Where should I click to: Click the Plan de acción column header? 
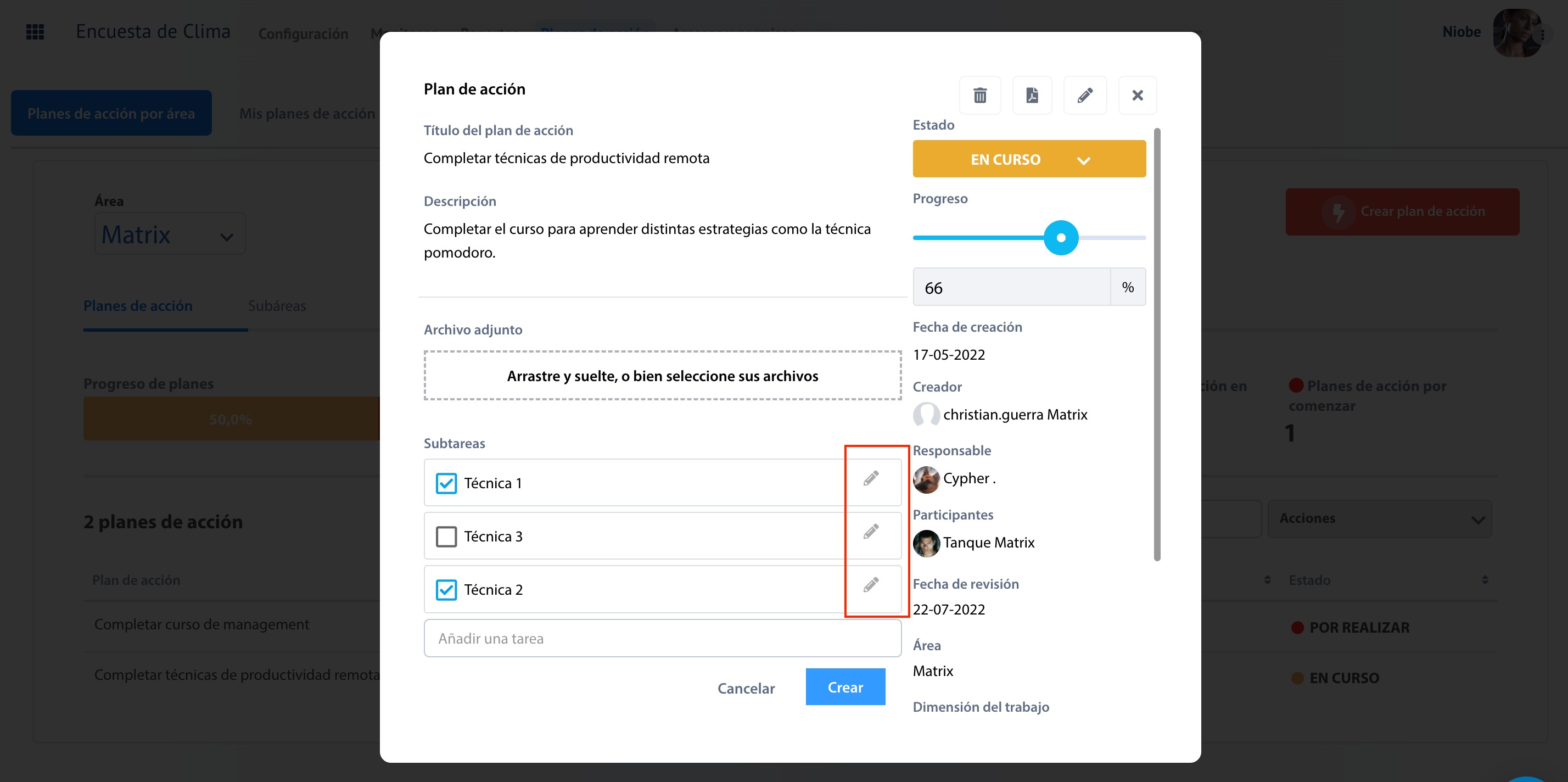pos(136,580)
